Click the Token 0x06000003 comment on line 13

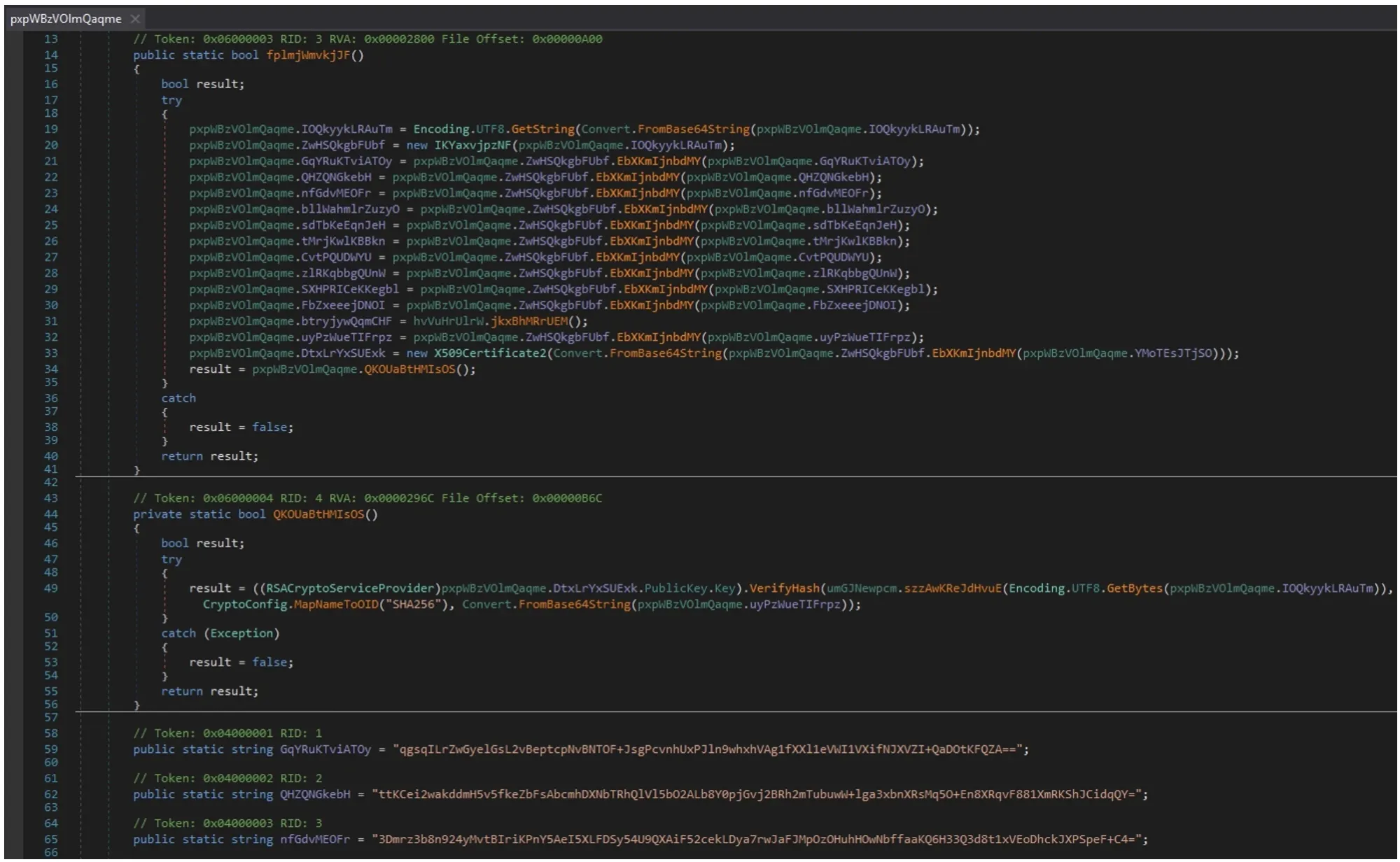[367, 39]
